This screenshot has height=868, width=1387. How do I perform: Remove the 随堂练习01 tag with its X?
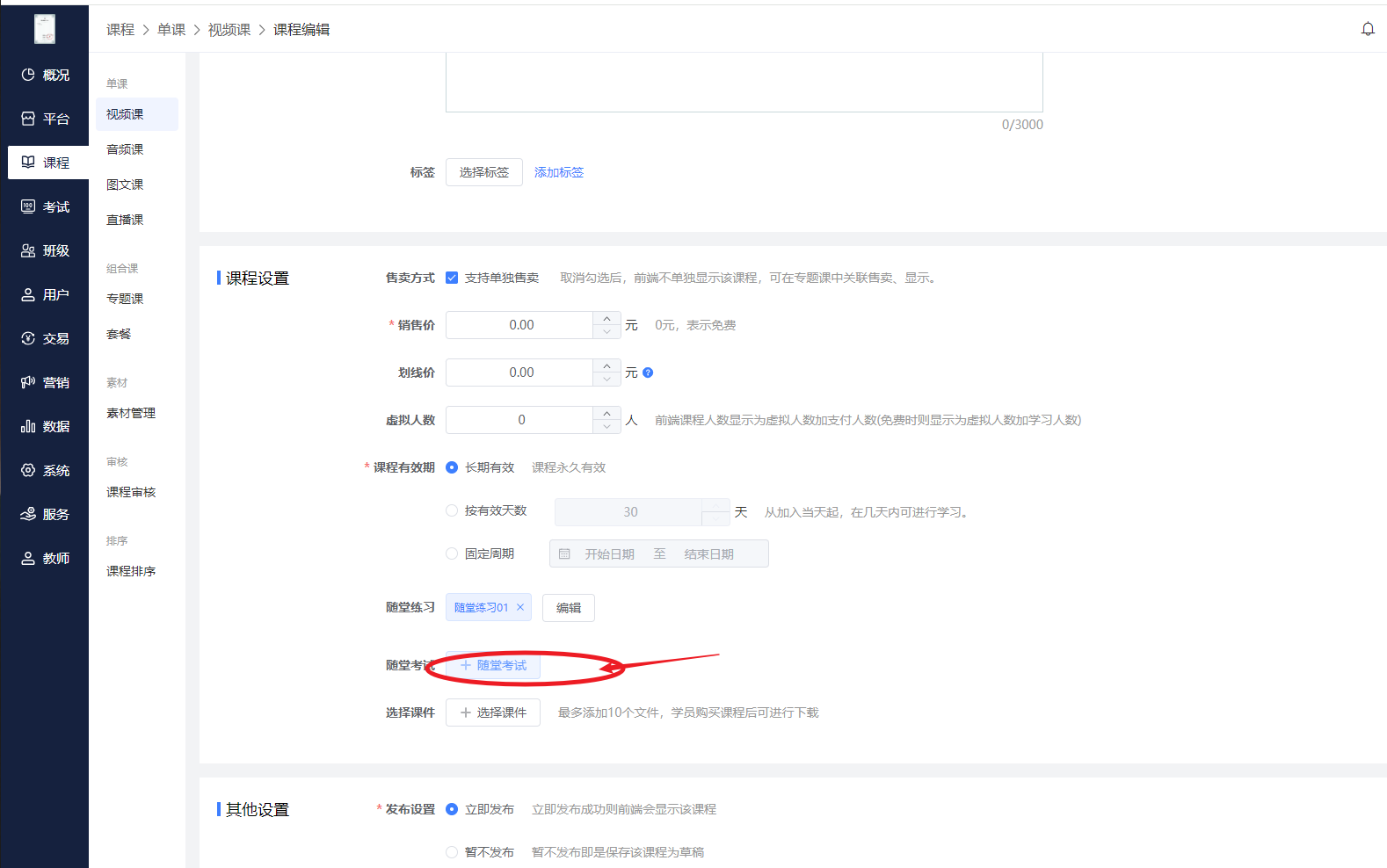tap(520, 607)
